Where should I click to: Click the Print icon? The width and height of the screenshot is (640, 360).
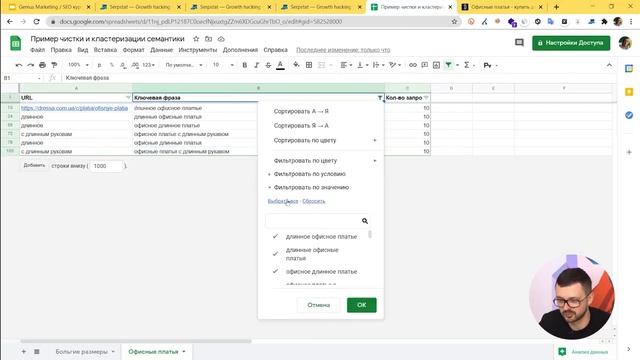click(x=42, y=65)
